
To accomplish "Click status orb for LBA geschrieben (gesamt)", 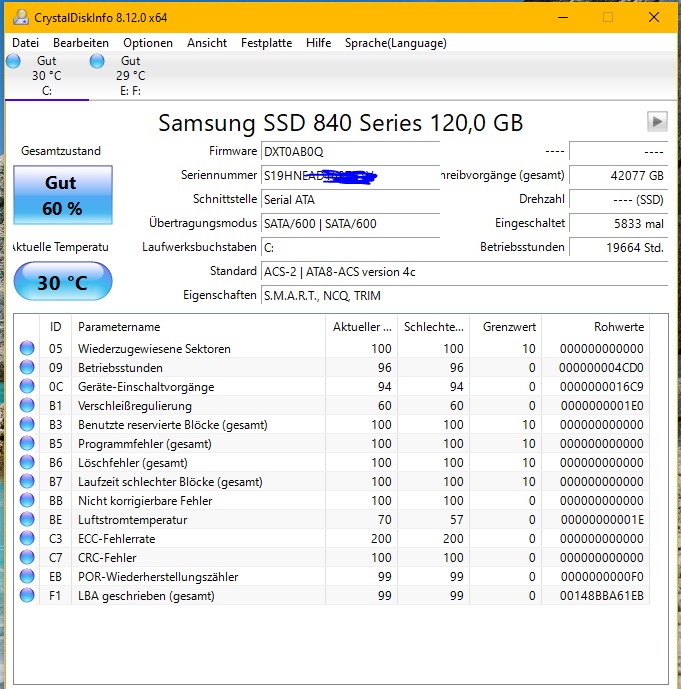I will coord(27,595).
